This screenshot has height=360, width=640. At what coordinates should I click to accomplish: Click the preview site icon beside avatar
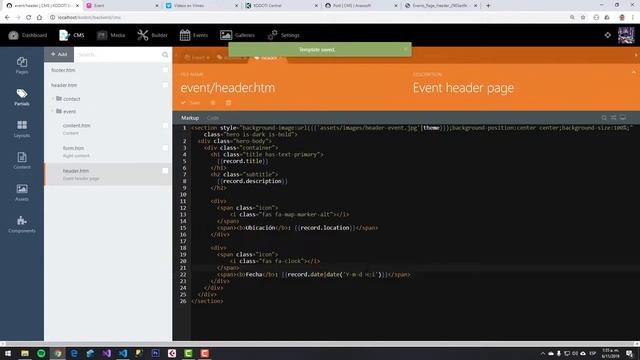[608, 35]
